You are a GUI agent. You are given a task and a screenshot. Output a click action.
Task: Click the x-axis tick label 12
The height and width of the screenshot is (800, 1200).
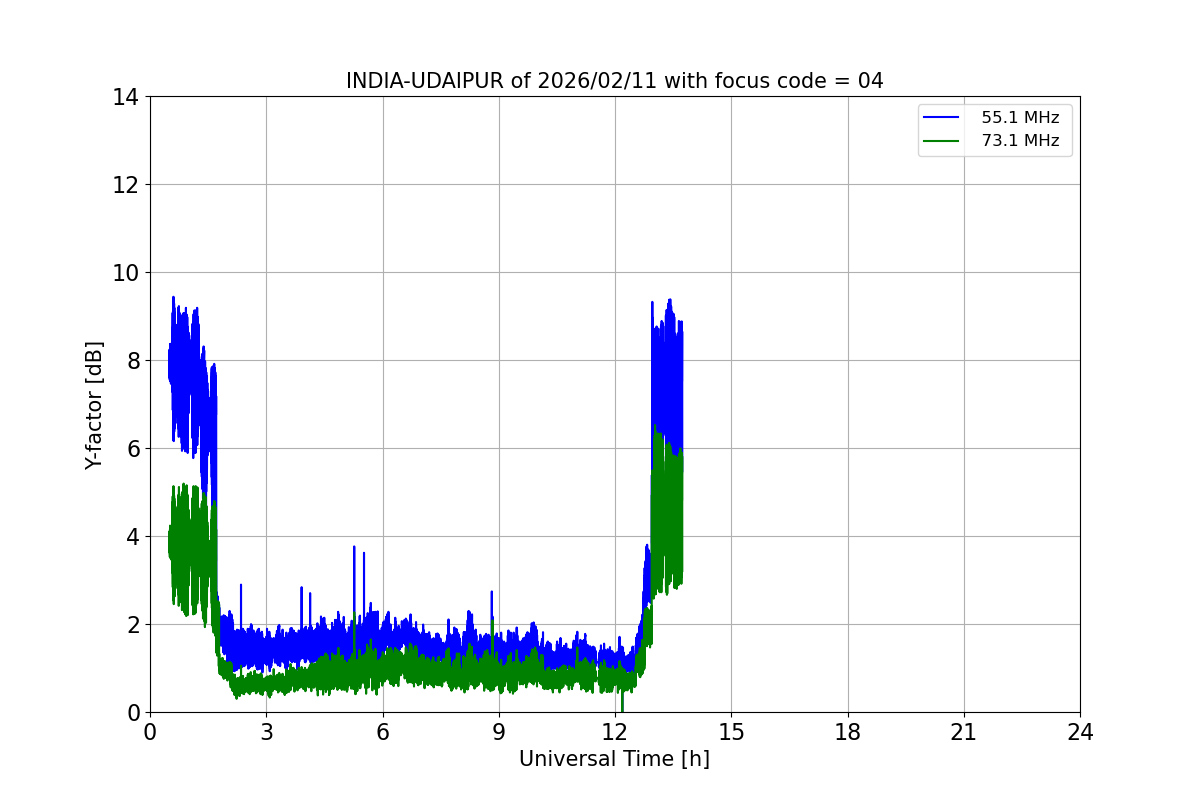coord(615,732)
